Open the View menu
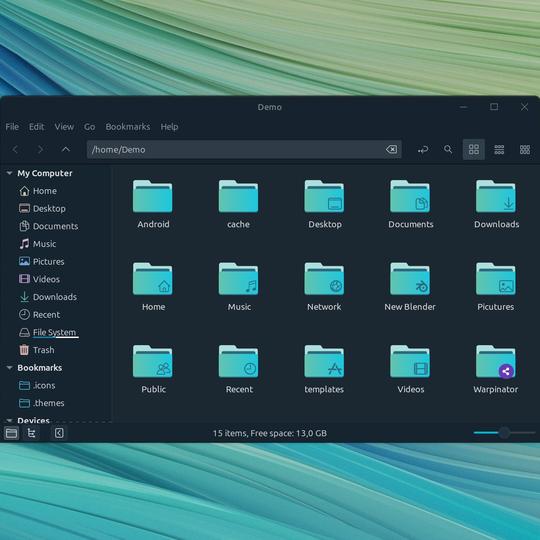The height and width of the screenshot is (540, 540). pyautogui.click(x=64, y=127)
